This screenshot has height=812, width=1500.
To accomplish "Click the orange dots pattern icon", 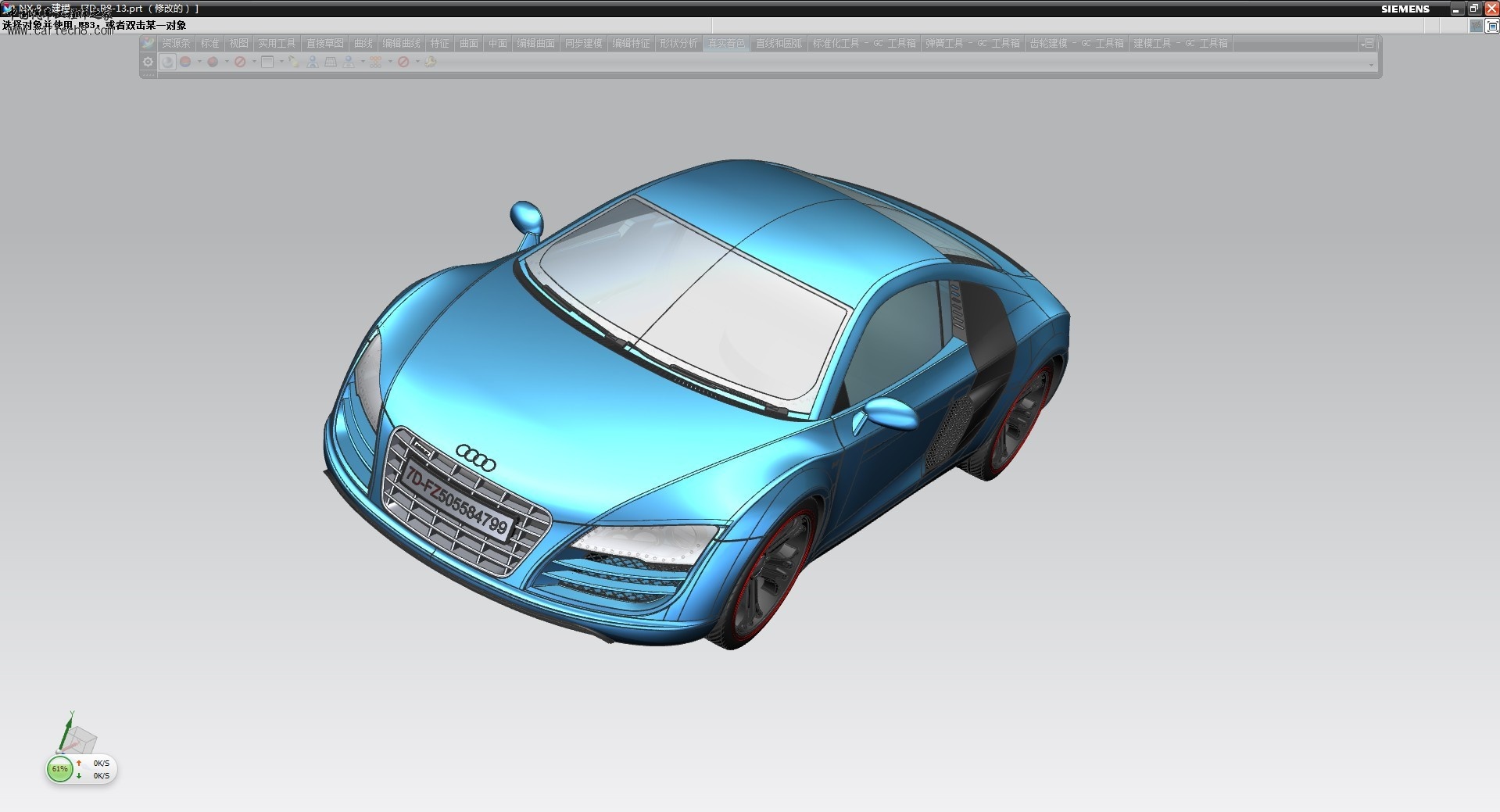I will tap(376, 62).
